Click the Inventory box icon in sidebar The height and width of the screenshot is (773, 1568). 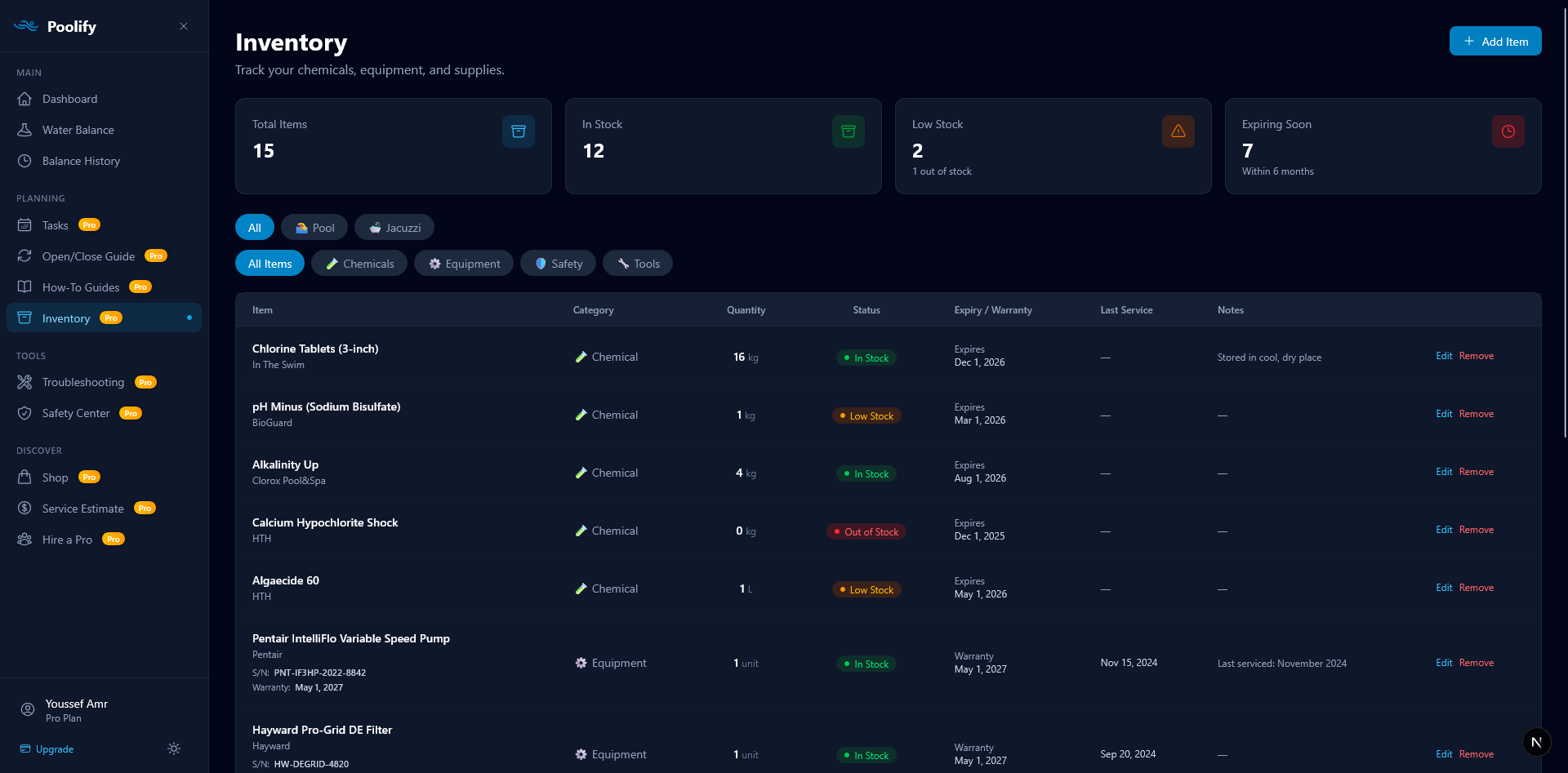pyautogui.click(x=24, y=318)
